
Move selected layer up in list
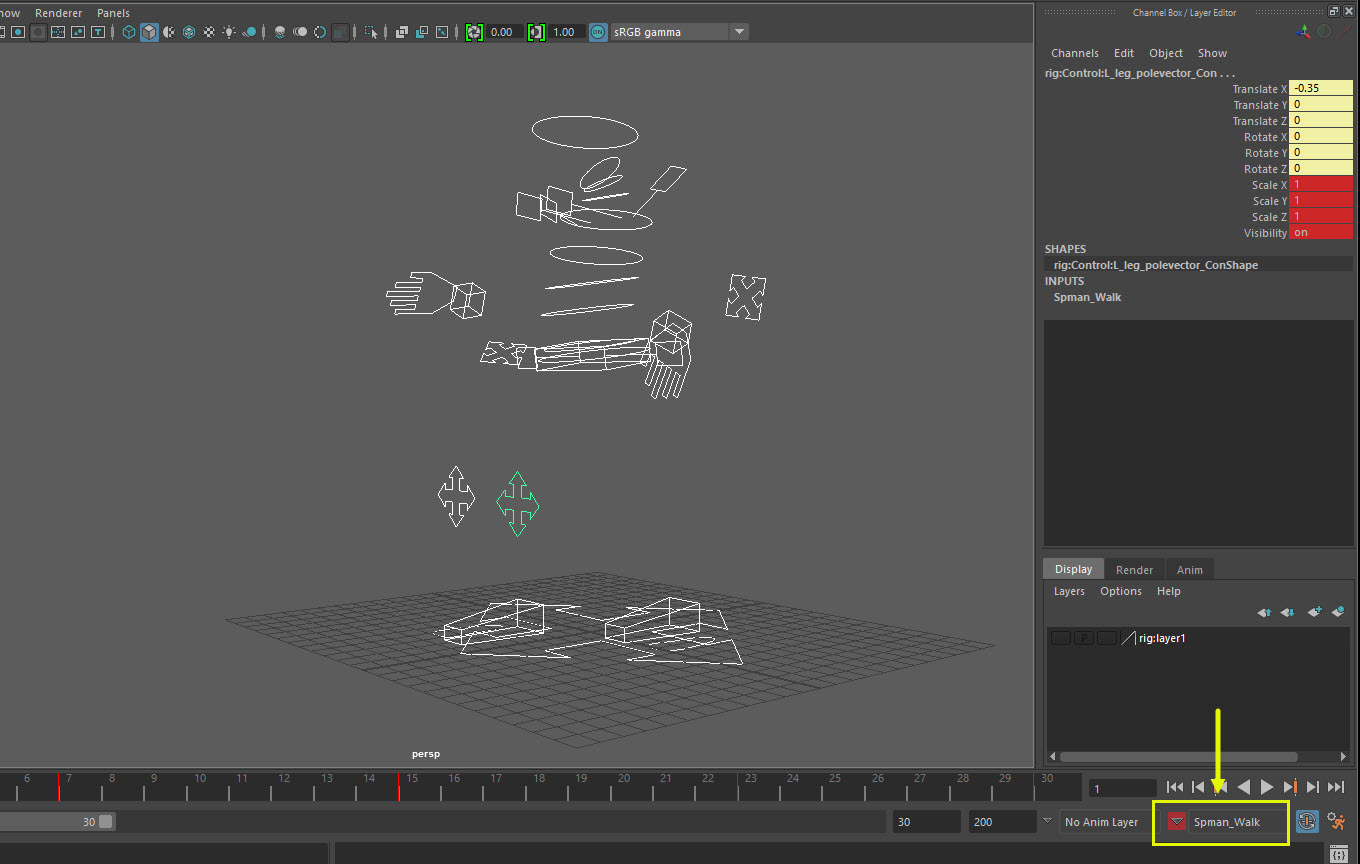point(1264,612)
